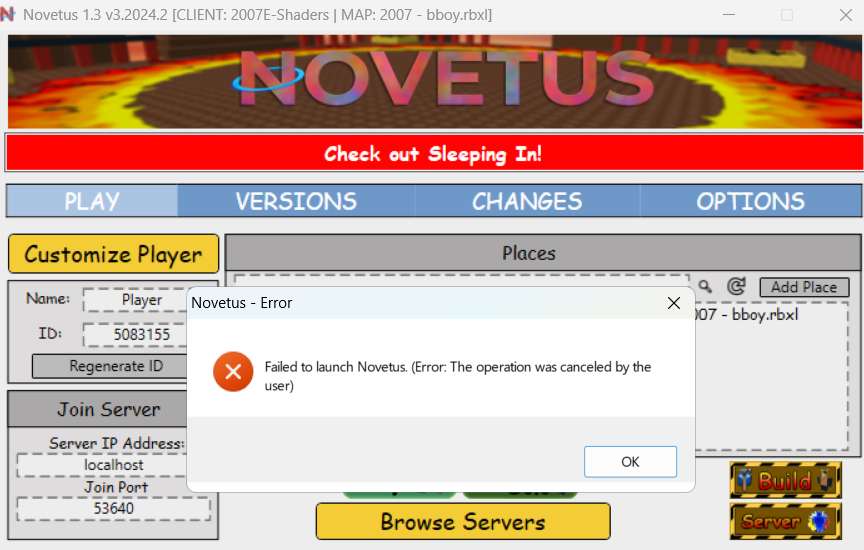
Task: Select the PLAY tab
Action: [x=92, y=201]
